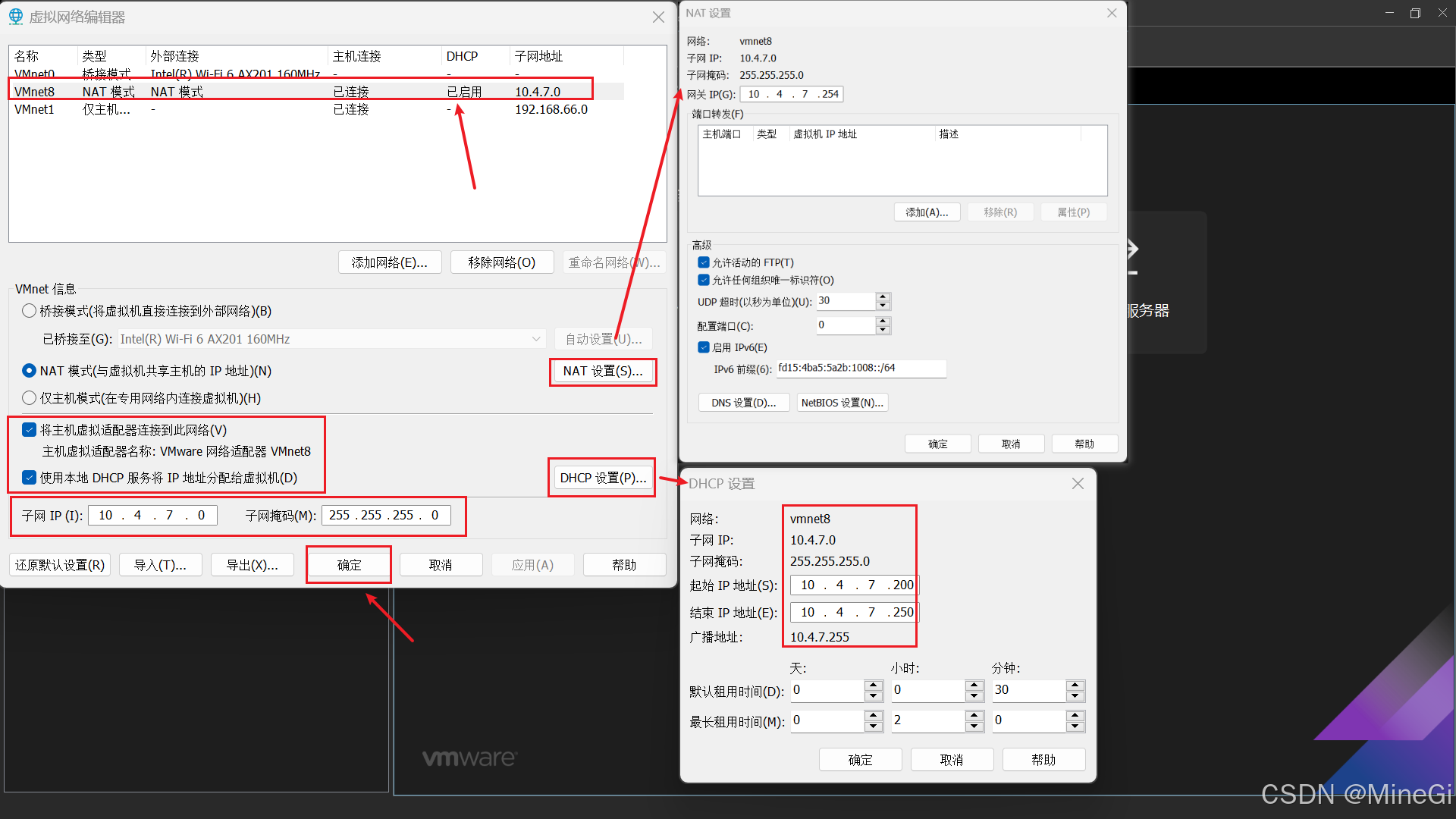Close the NAT settings dialog
The width and height of the screenshot is (1456, 819).
click(x=1112, y=13)
